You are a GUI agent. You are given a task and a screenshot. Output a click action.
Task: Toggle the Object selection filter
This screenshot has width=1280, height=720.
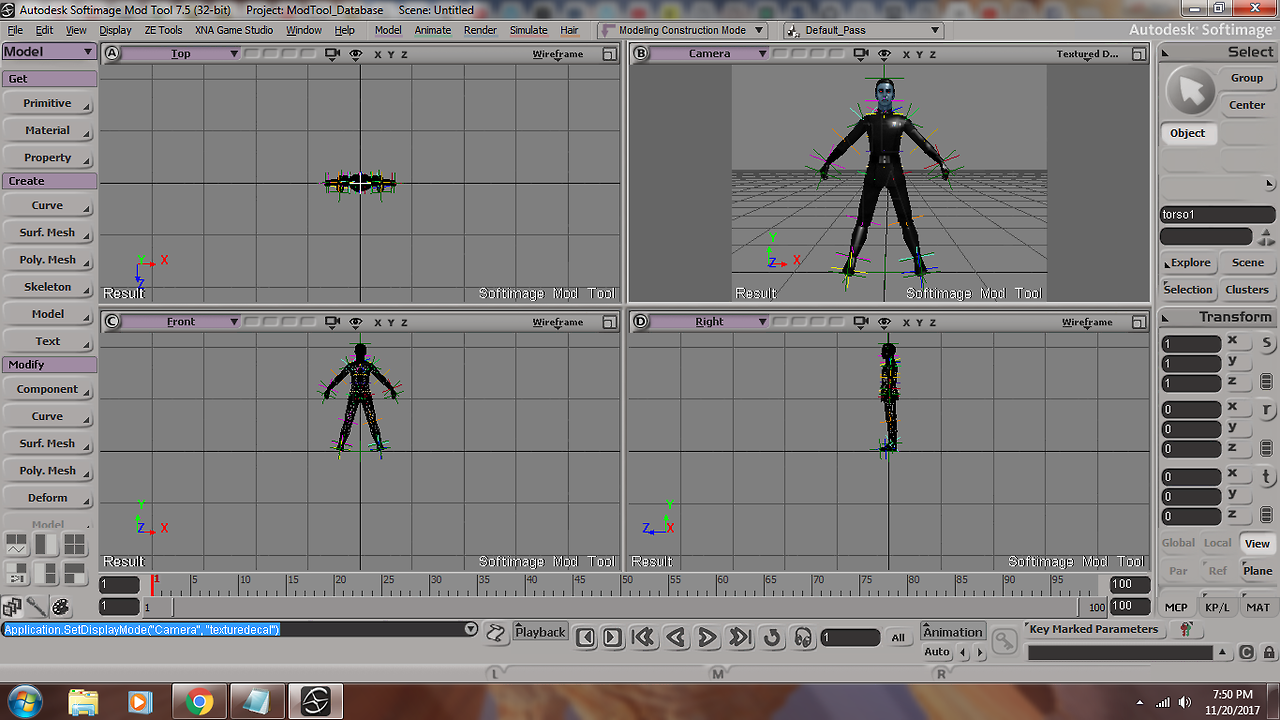coord(1188,133)
